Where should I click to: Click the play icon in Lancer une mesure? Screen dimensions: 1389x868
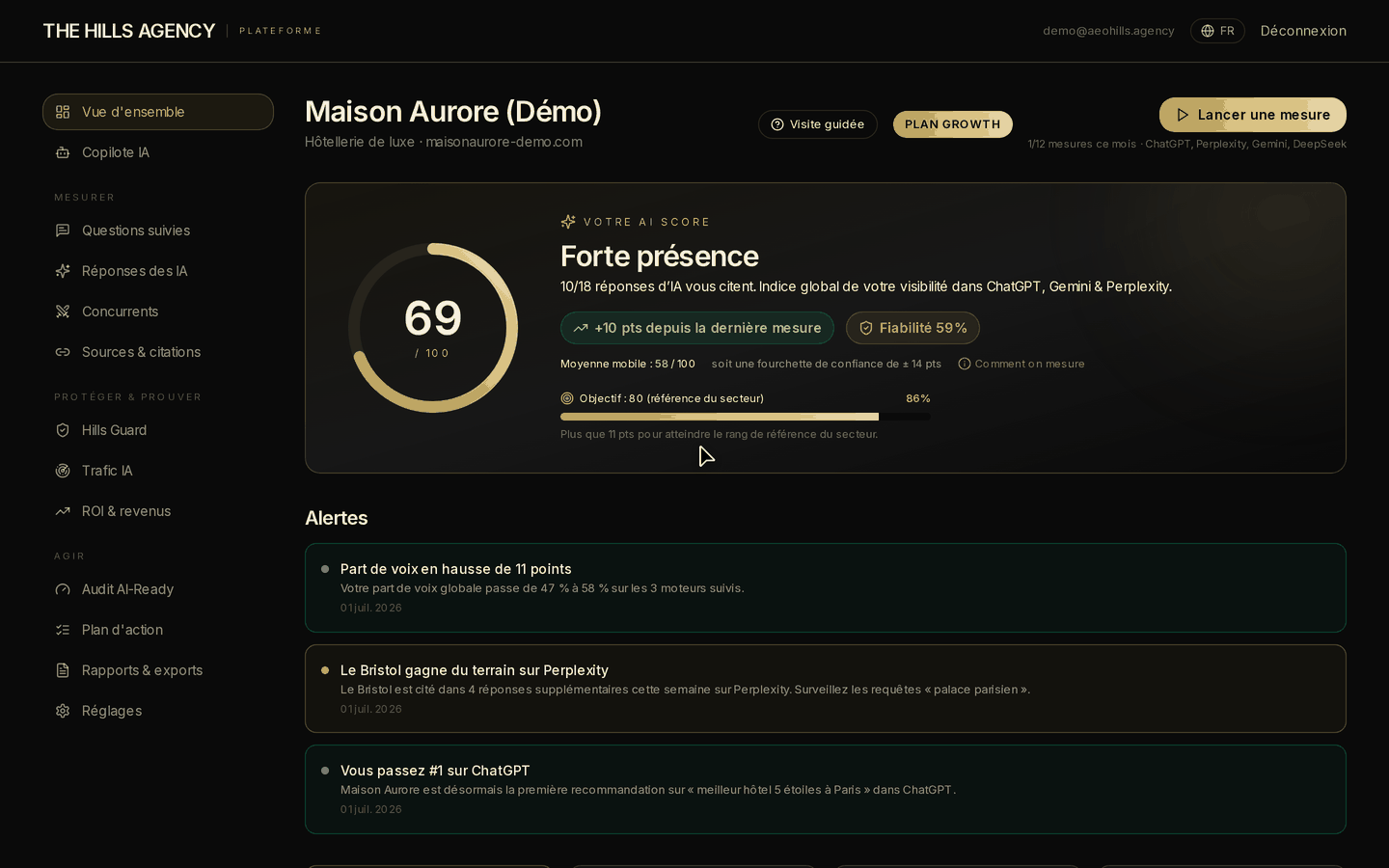click(1183, 115)
